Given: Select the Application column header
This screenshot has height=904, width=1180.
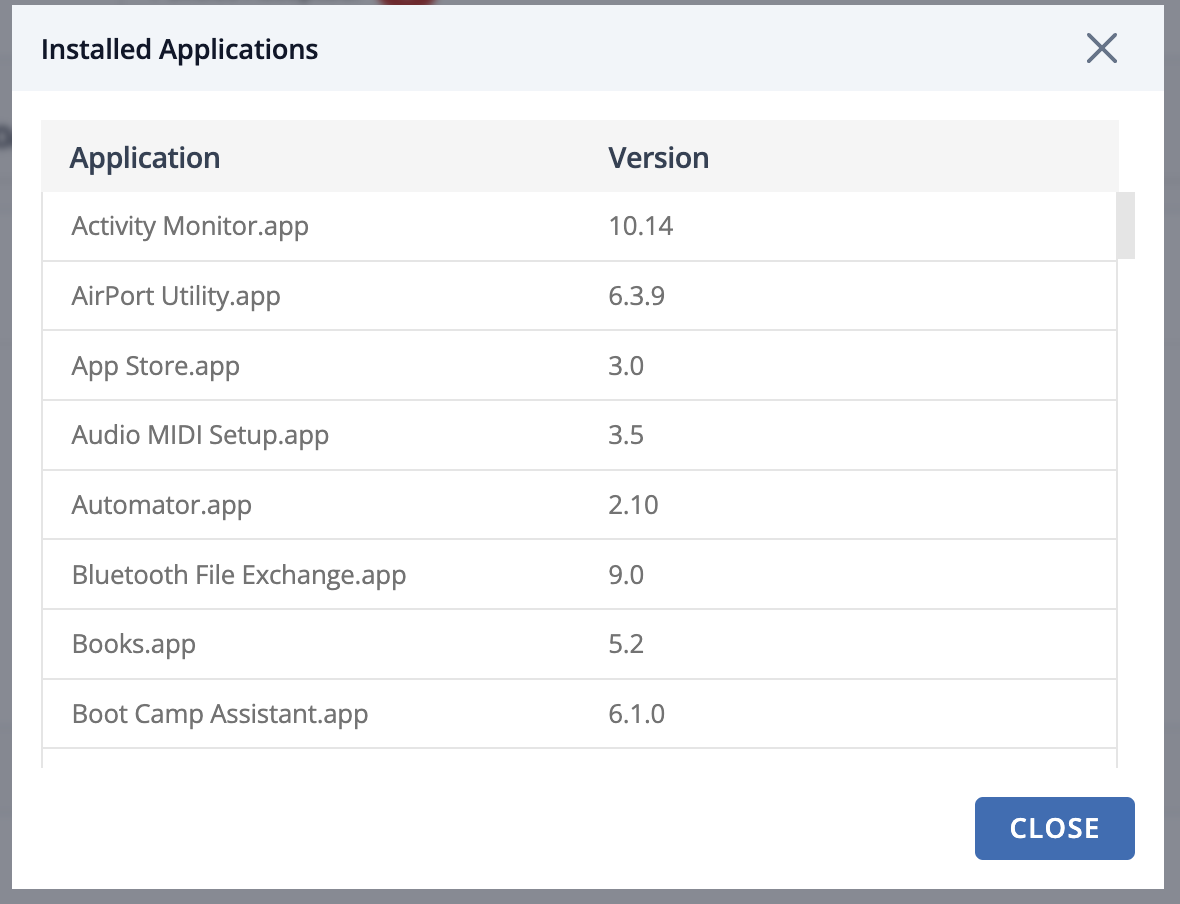Looking at the screenshot, I should [144, 158].
